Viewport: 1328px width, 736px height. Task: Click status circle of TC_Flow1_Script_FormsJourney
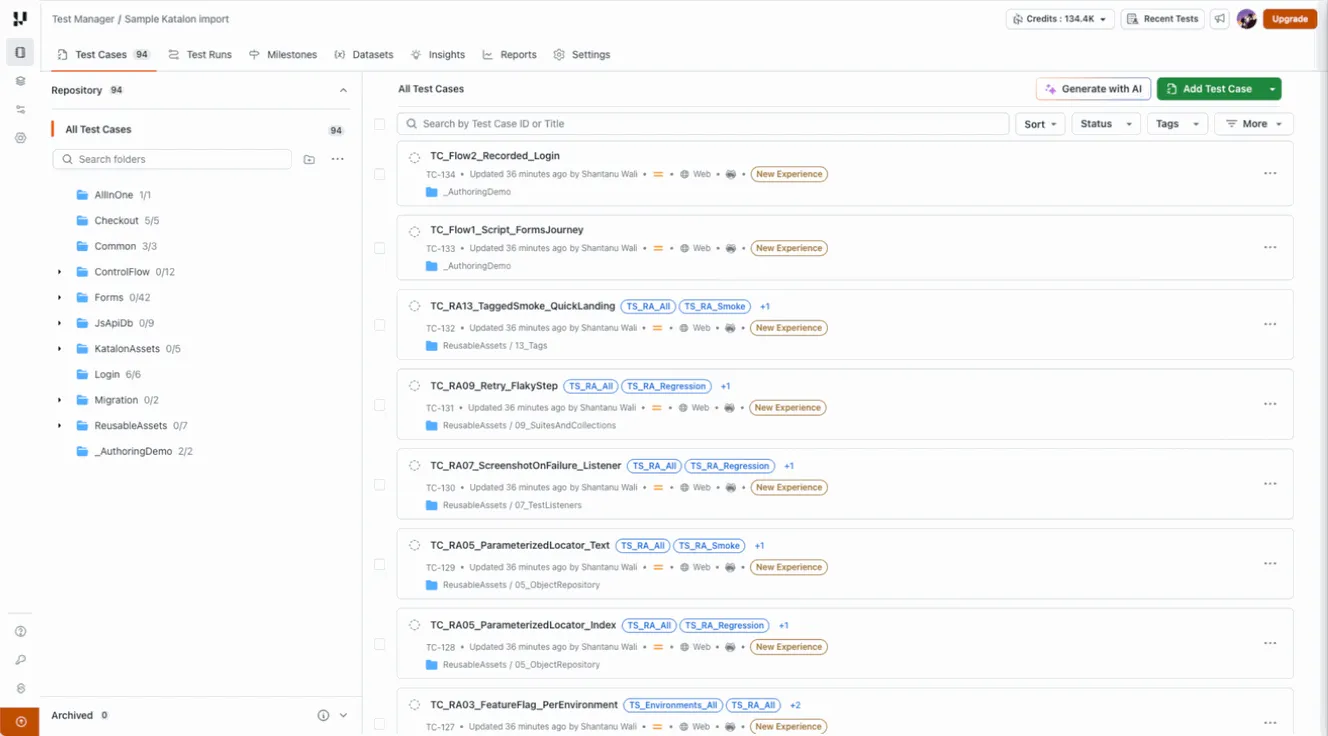414,231
